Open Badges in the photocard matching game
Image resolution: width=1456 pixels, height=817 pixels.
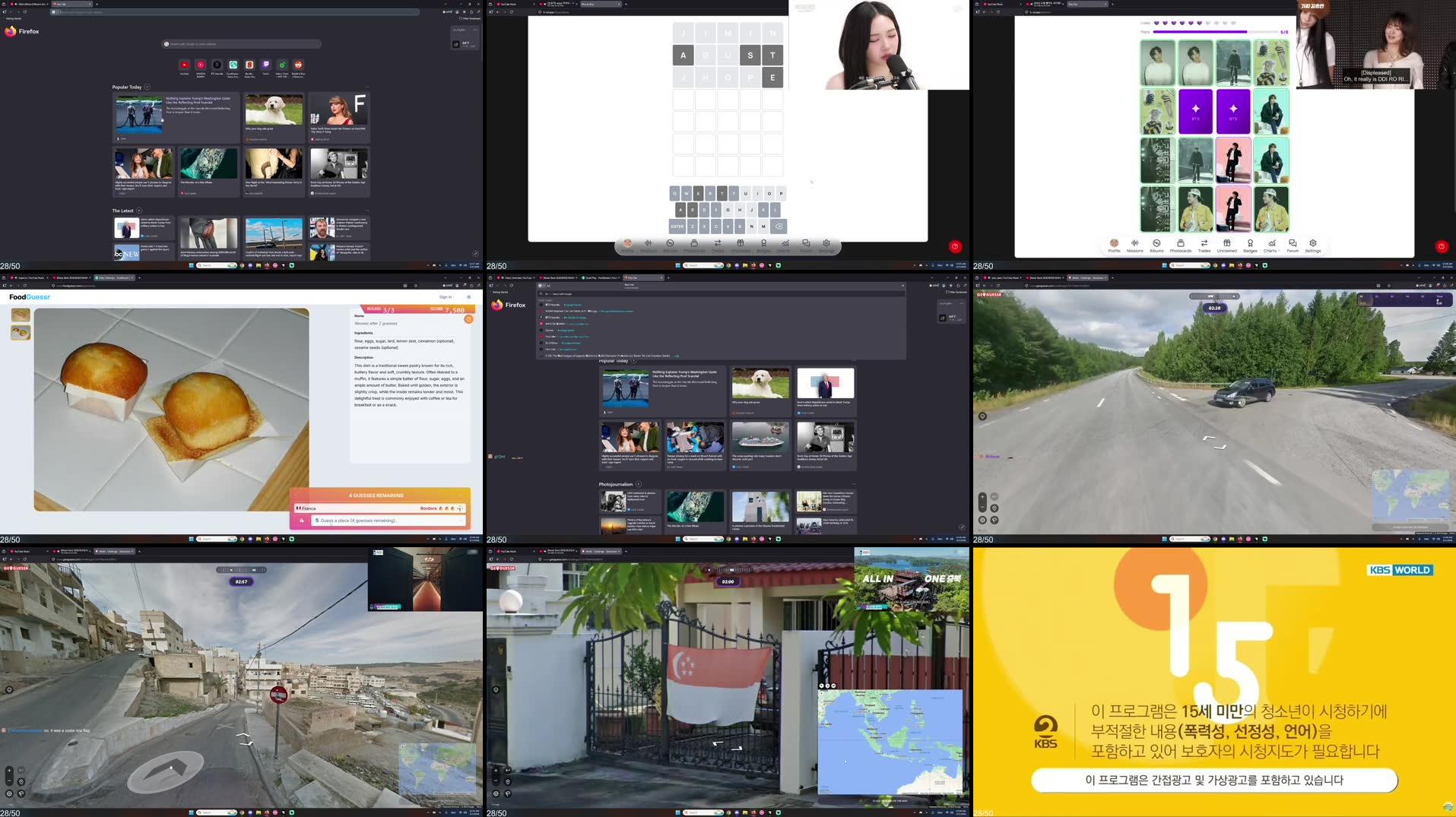click(1250, 245)
